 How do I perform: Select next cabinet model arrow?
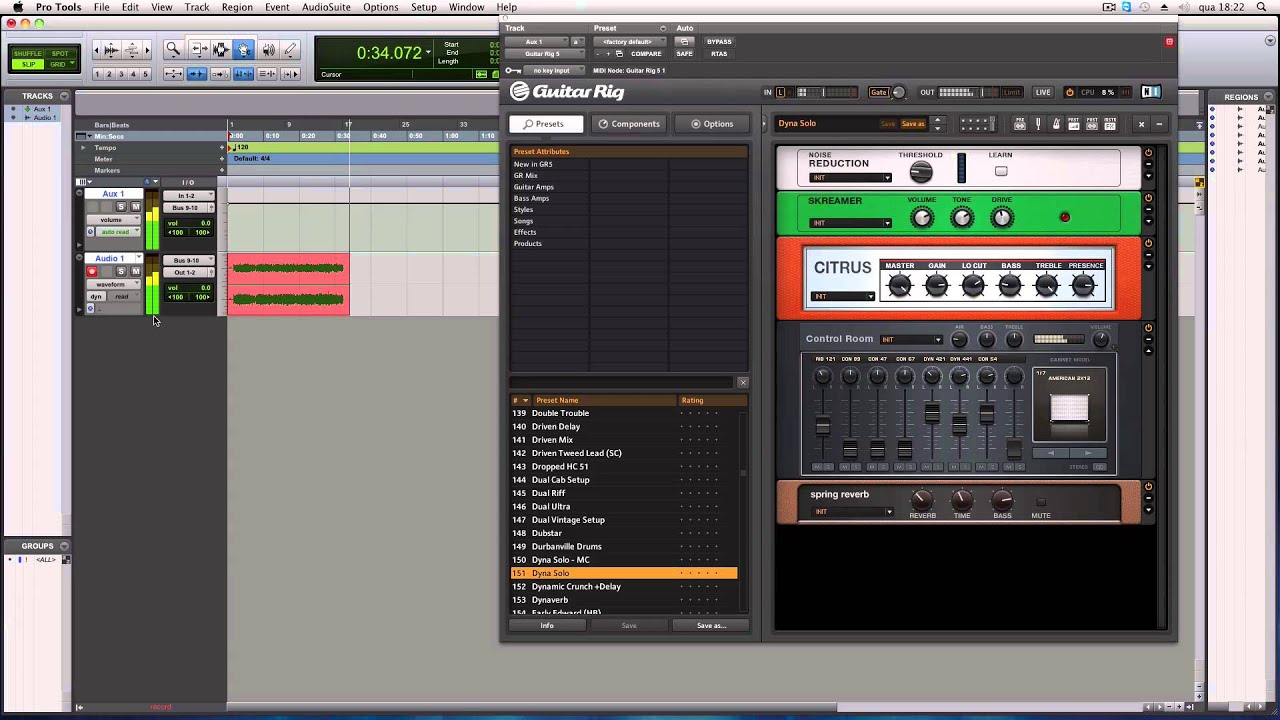tap(1088, 453)
